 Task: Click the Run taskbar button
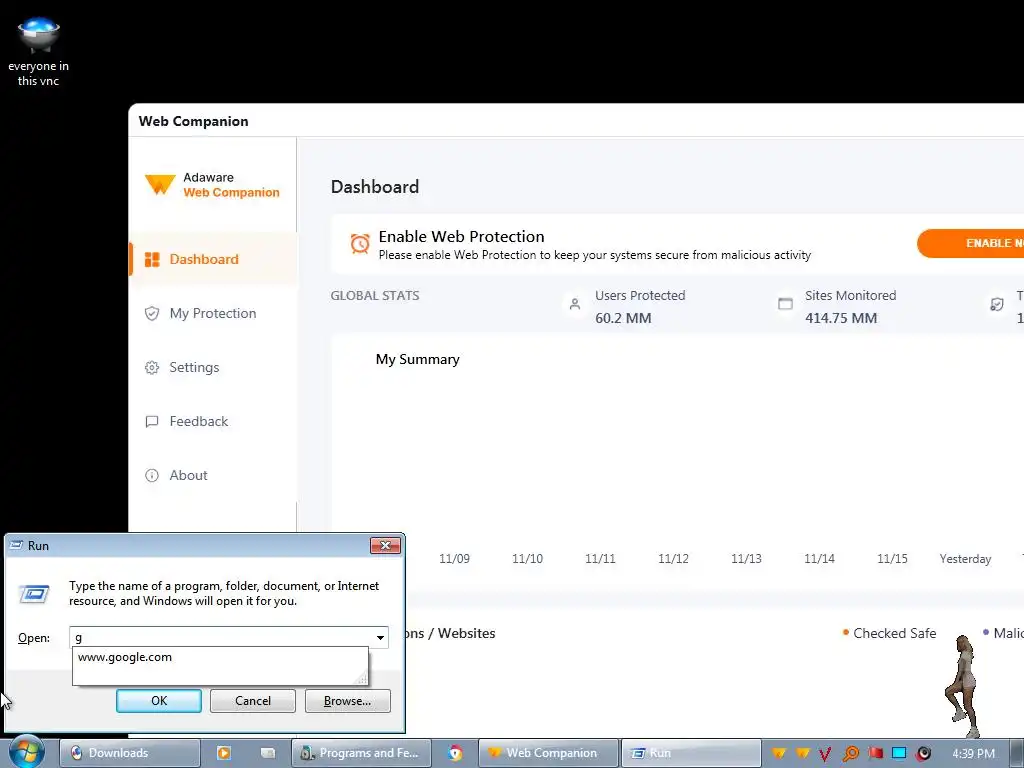(x=690, y=753)
